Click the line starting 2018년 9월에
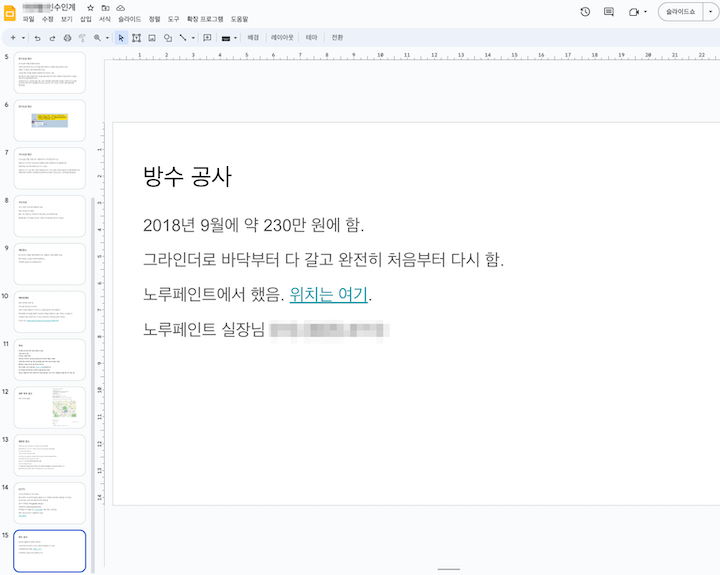Image resolution: width=720 pixels, height=575 pixels. click(253, 225)
